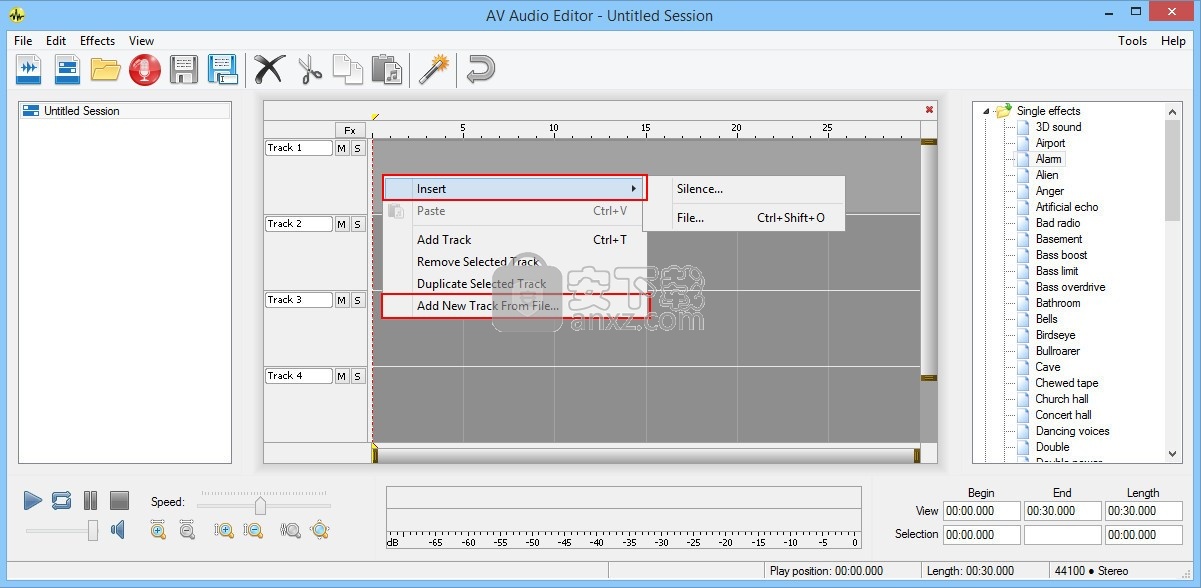Click the Copy pages icon
1201x588 pixels.
(347, 69)
